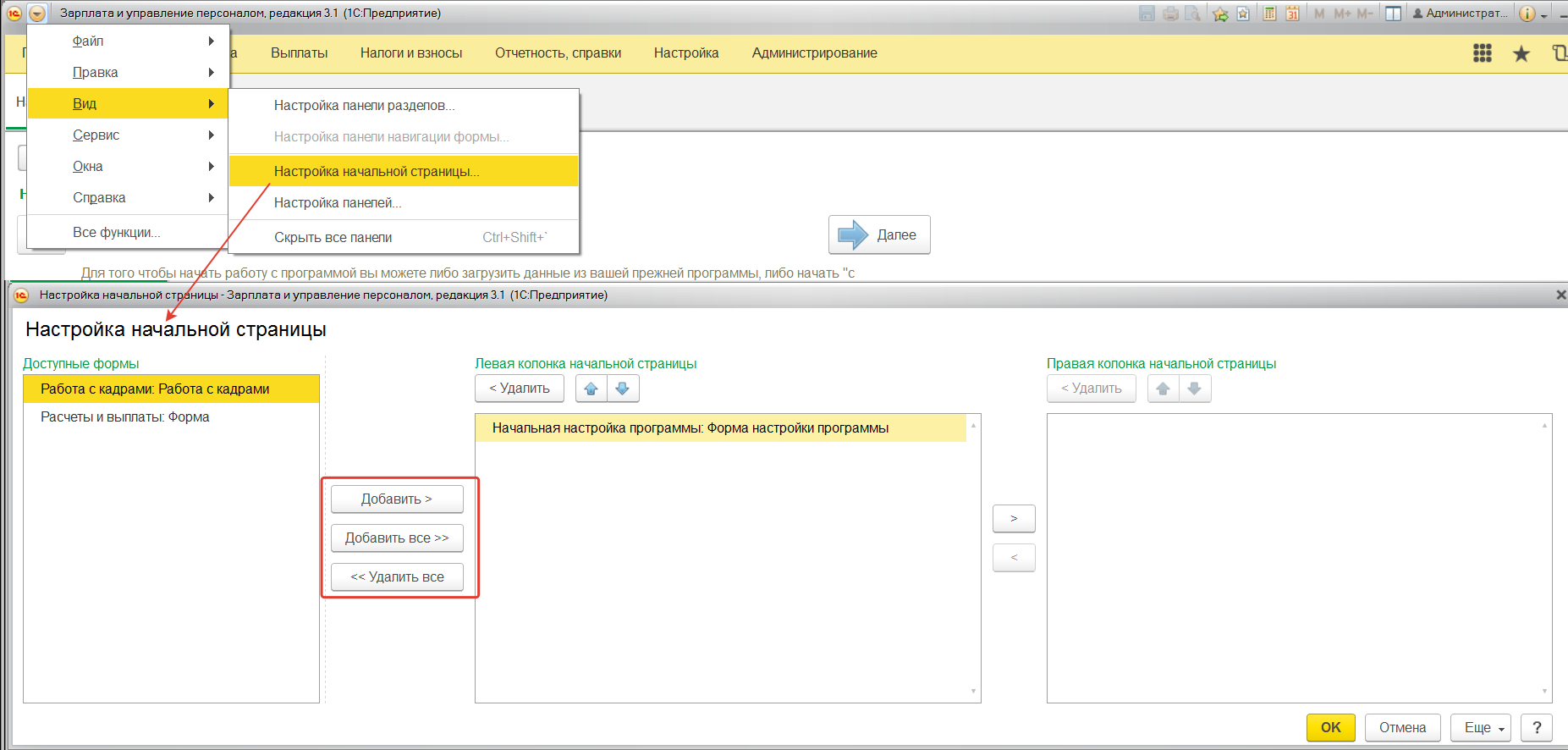Click the Далее button
The image size is (1568, 750).
pyautogui.click(x=879, y=234)
